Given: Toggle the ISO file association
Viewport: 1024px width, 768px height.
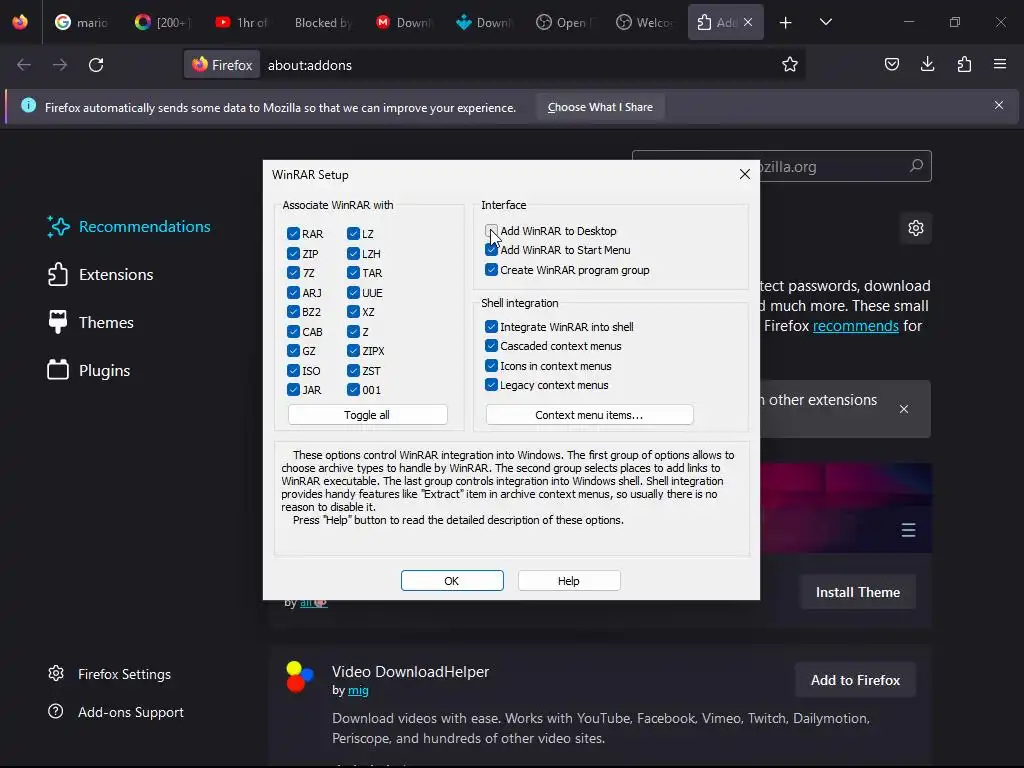Looking at the screenshot, I should pos(293,370).
